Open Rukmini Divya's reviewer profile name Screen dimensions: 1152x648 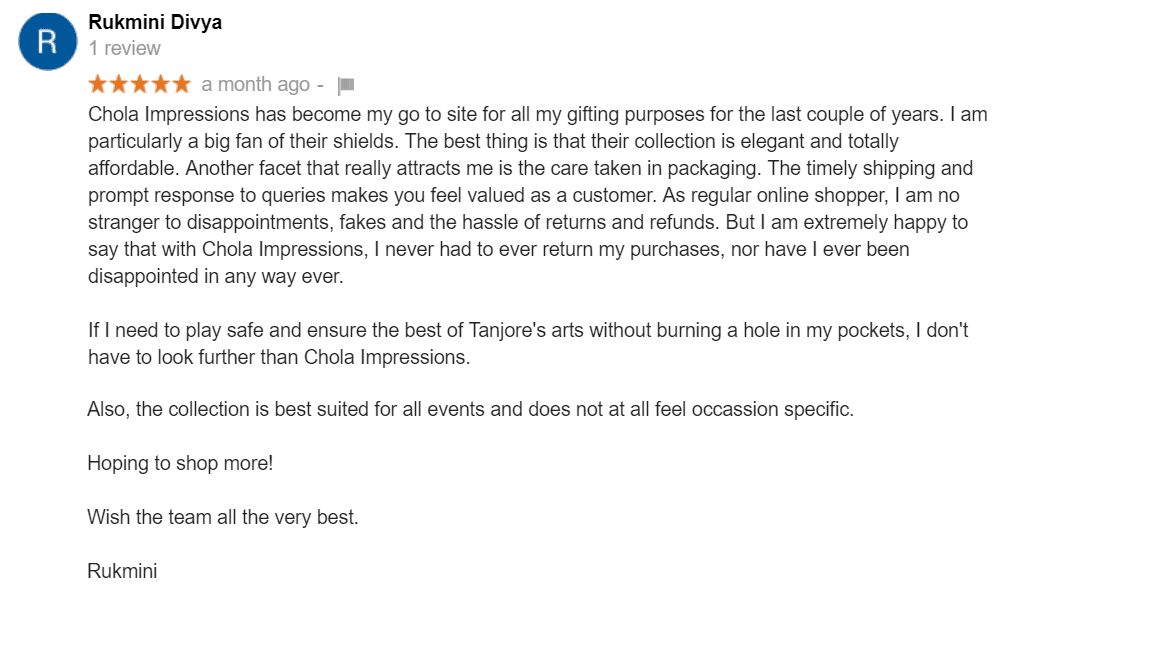155,22
